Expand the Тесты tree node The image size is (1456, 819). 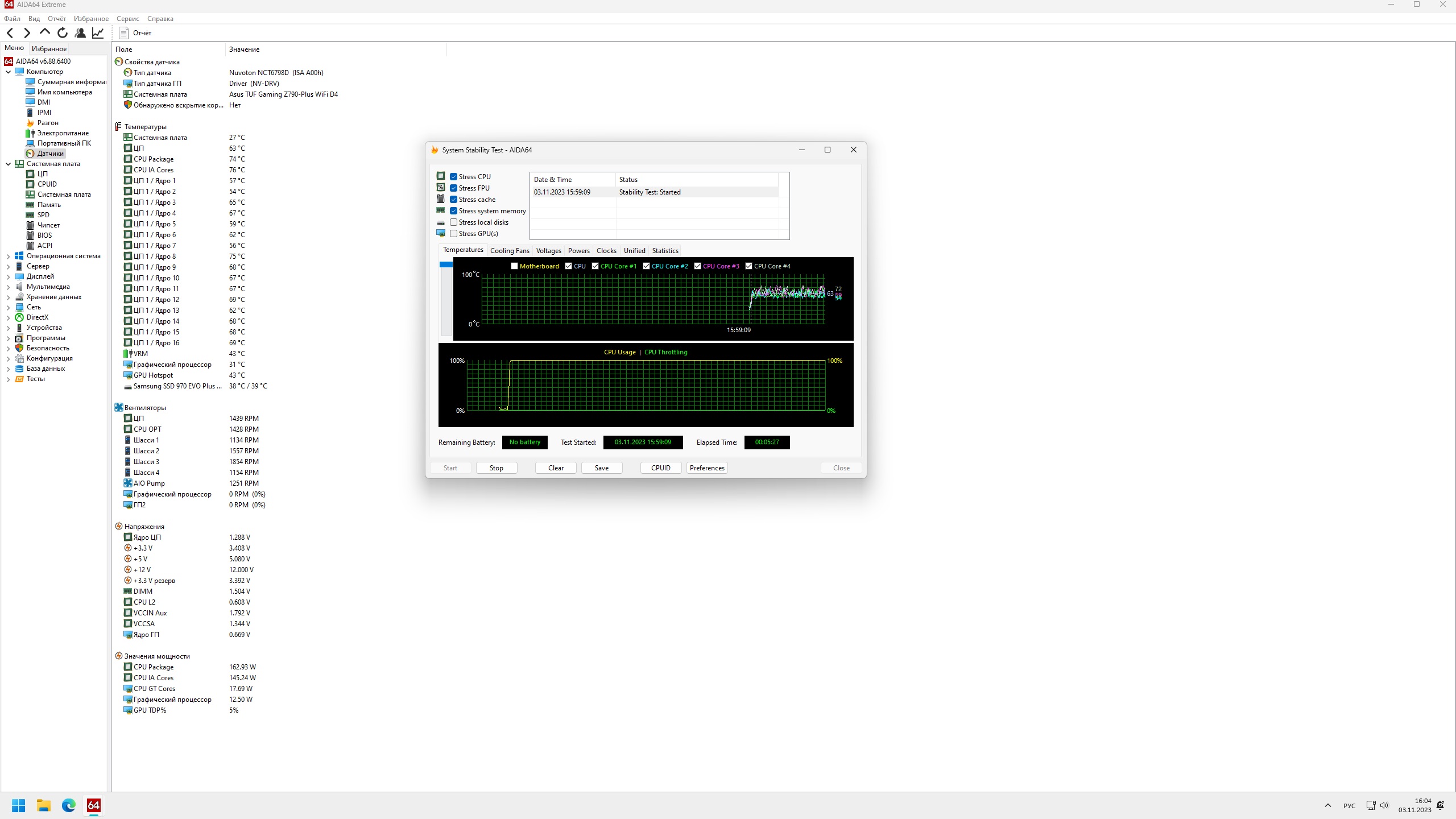tap(8, 379)
